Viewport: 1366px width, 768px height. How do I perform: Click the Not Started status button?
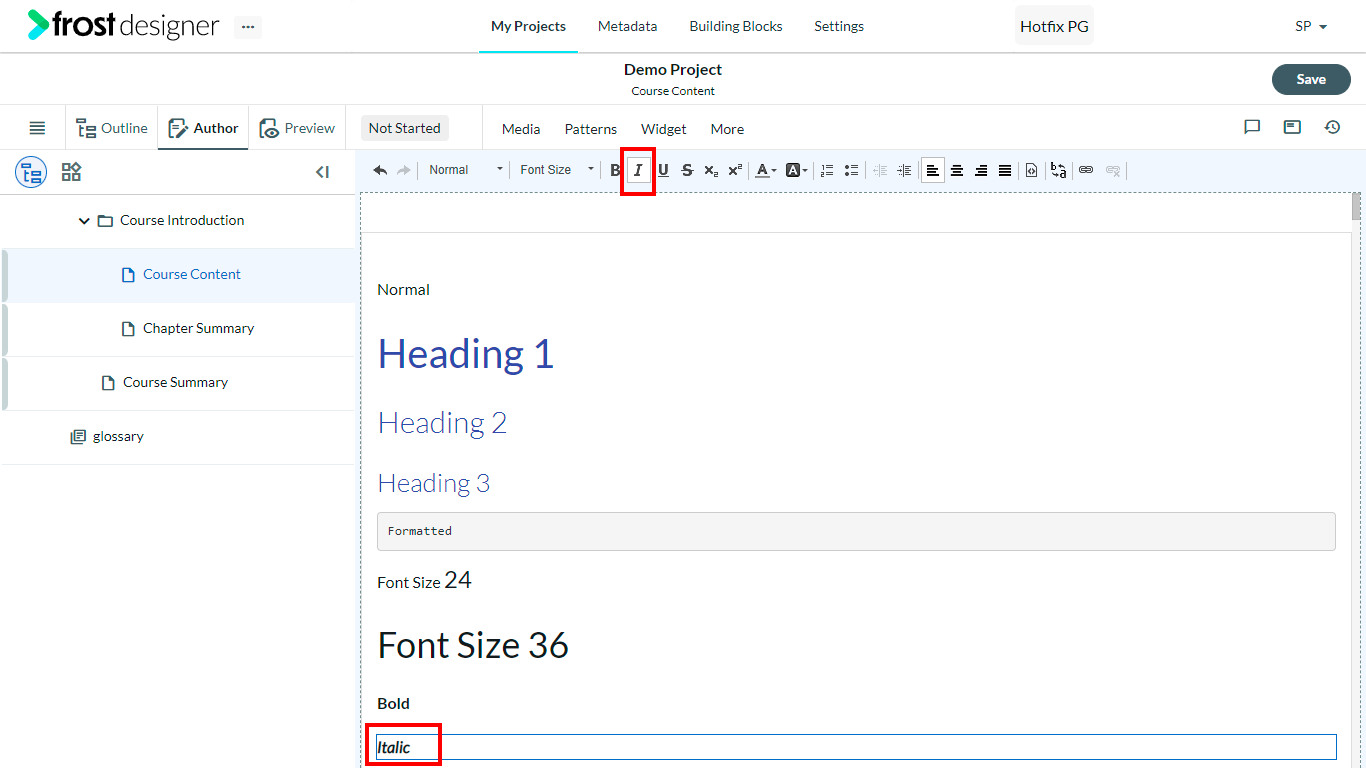404,128
